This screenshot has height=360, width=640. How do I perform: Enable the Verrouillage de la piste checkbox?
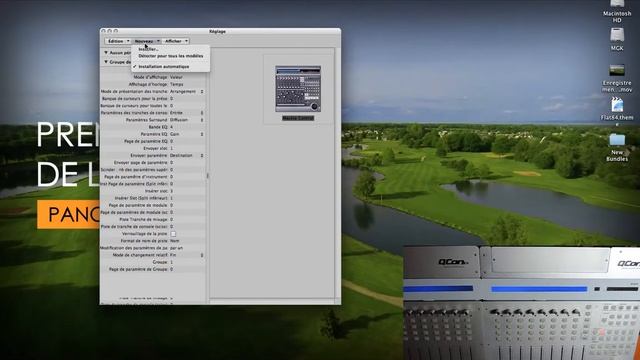(173, 234)
